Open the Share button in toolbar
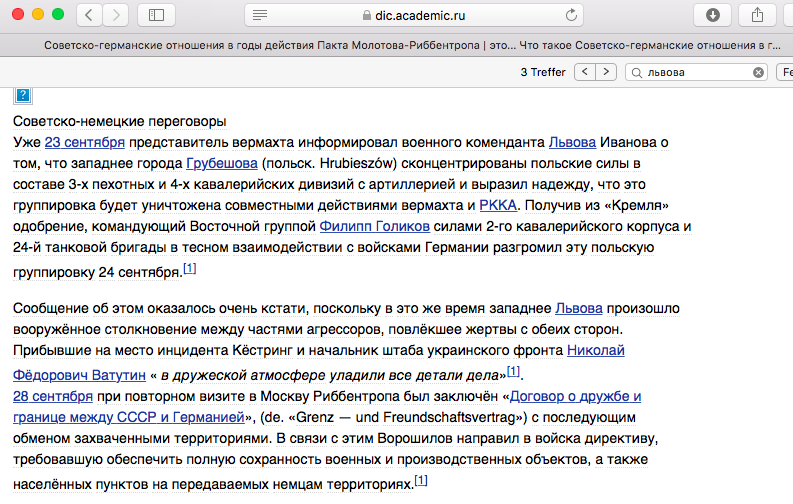This screenshot has height=504, width=793. click(x=757, y=15)
